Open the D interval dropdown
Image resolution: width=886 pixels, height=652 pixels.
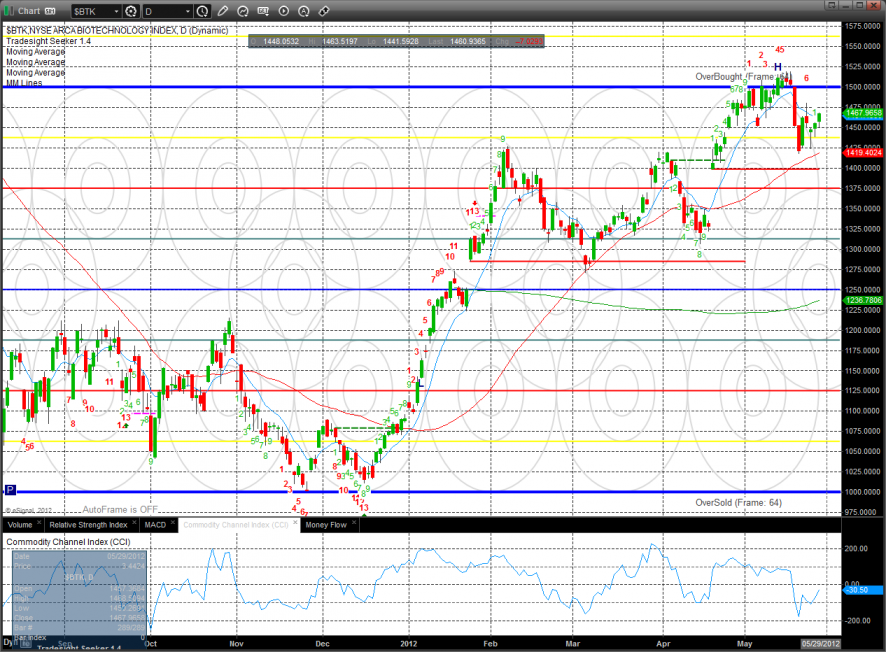point(188,11)
